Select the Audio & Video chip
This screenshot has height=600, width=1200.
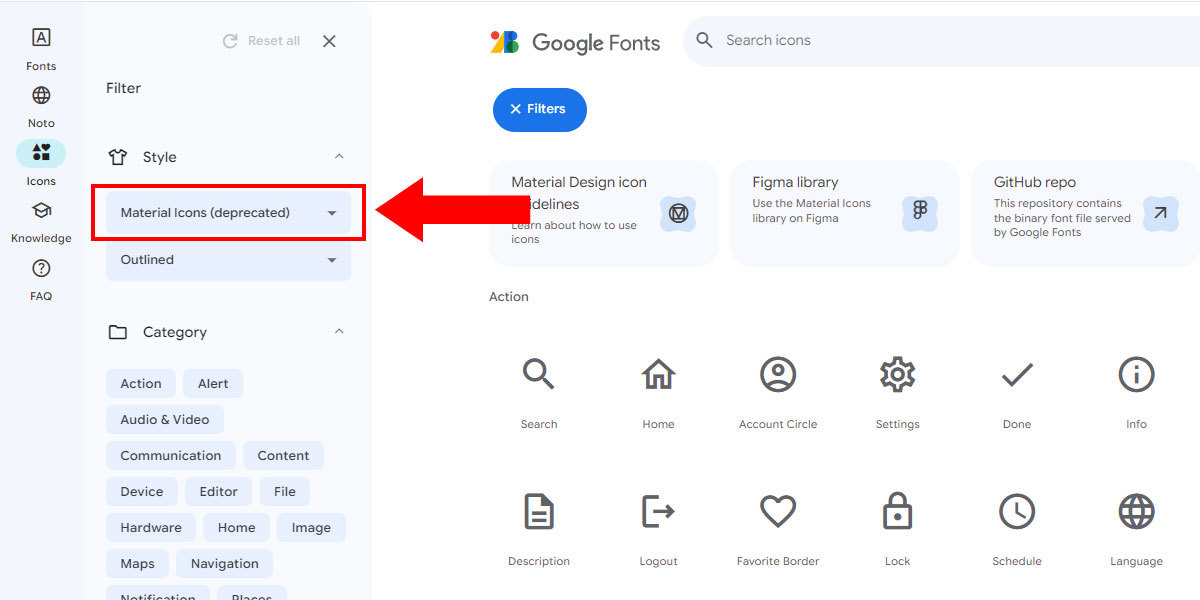[165, 420]
